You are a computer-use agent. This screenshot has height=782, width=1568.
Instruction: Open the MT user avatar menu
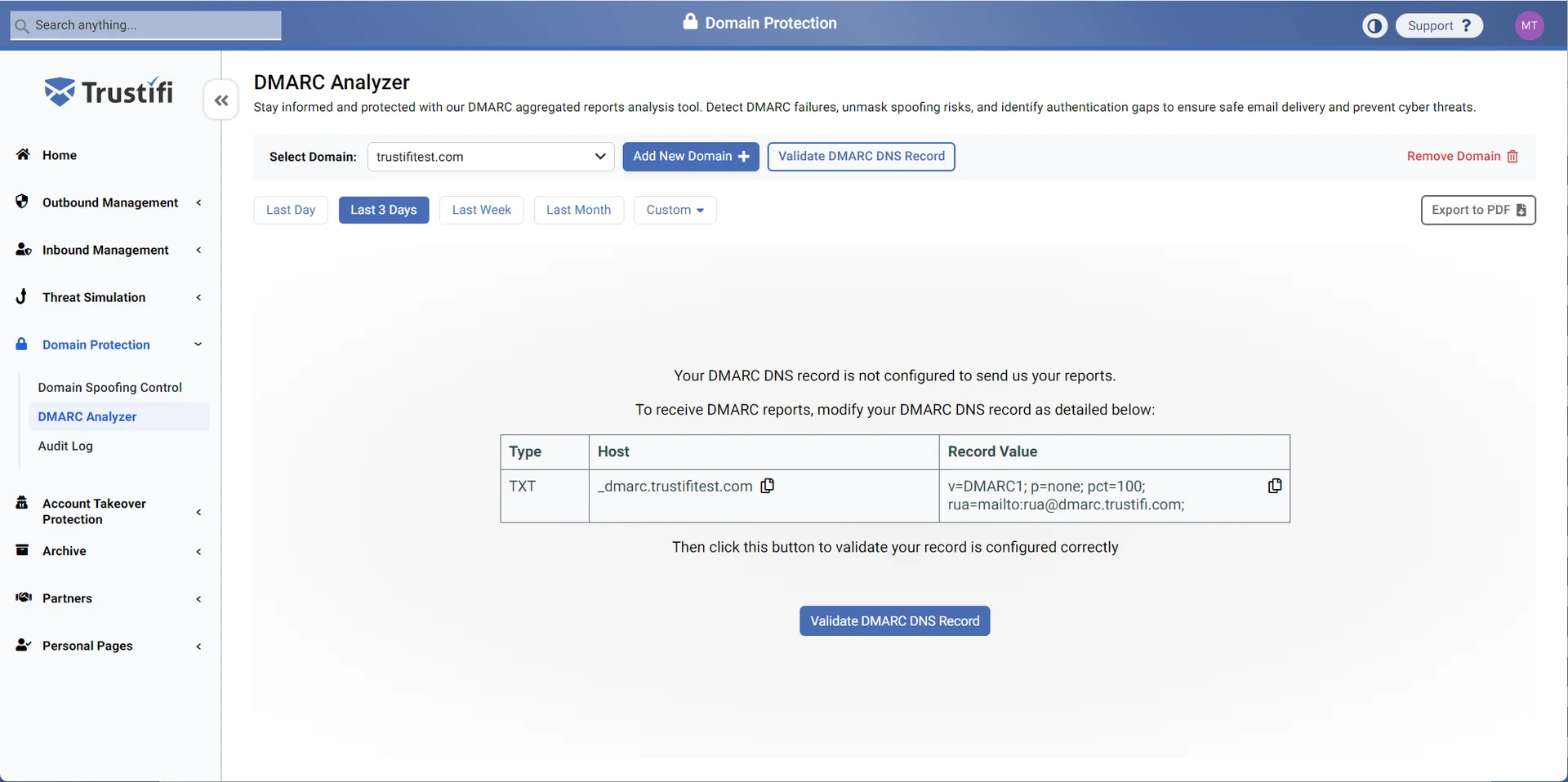[1530, 25]
